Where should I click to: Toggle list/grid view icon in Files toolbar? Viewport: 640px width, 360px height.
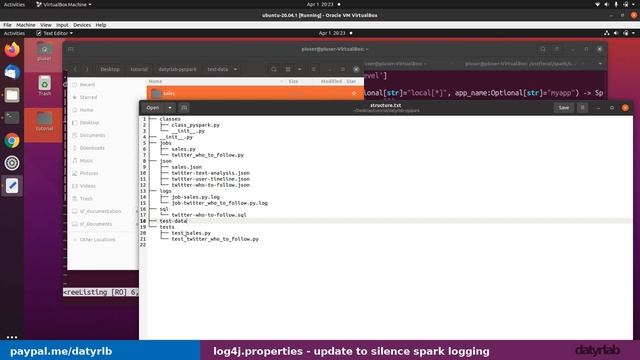coord(288,69)
